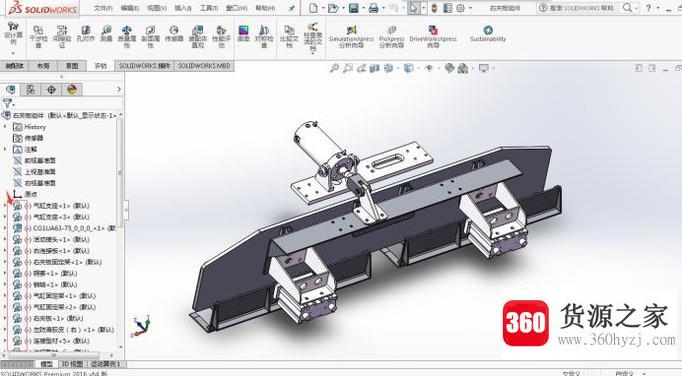The width and height of the screenshot is (682, 376).
Task: Click the New document icon
Action: tap(313, 8)
